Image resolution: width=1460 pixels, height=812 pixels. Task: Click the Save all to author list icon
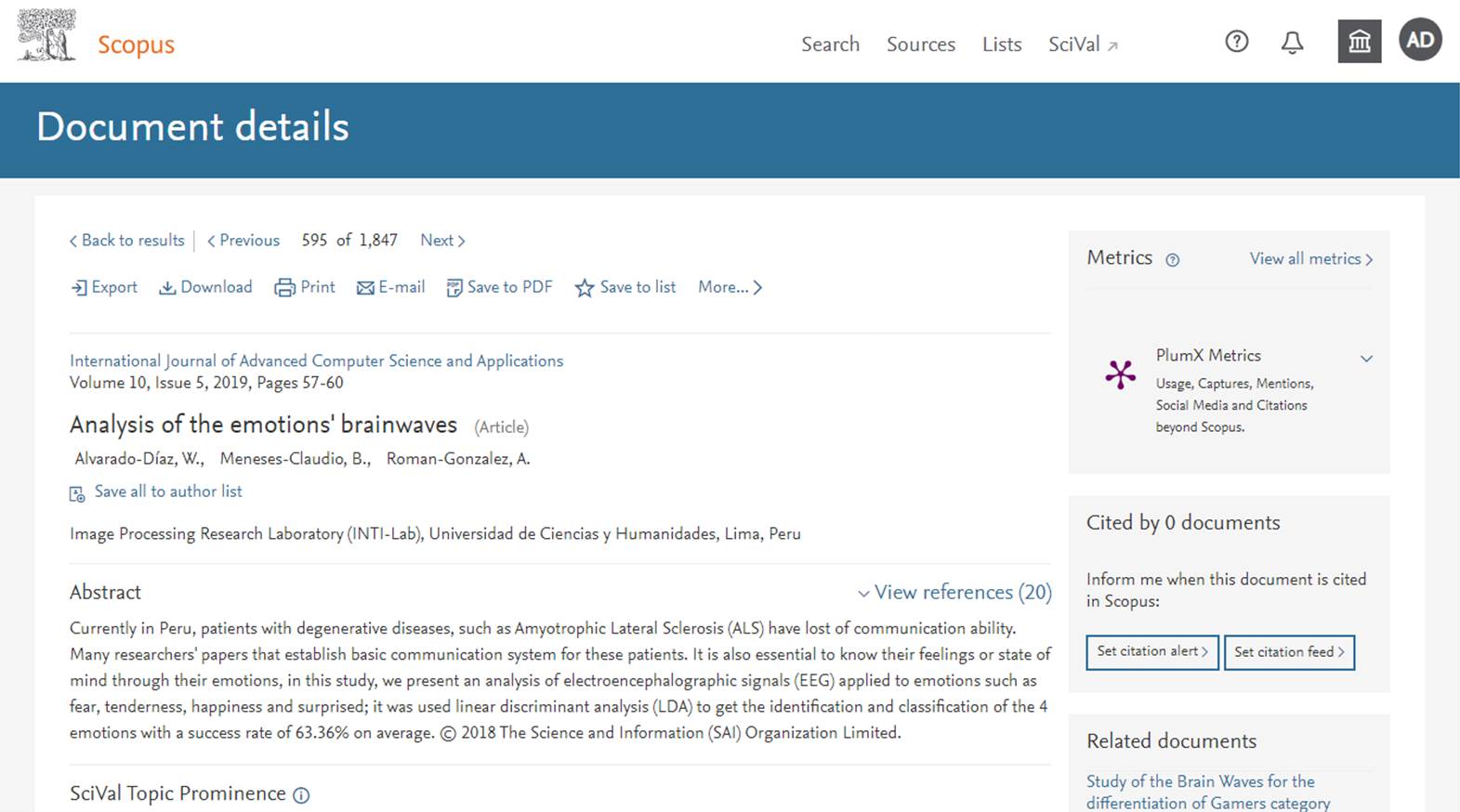click(x=77, y=493)
